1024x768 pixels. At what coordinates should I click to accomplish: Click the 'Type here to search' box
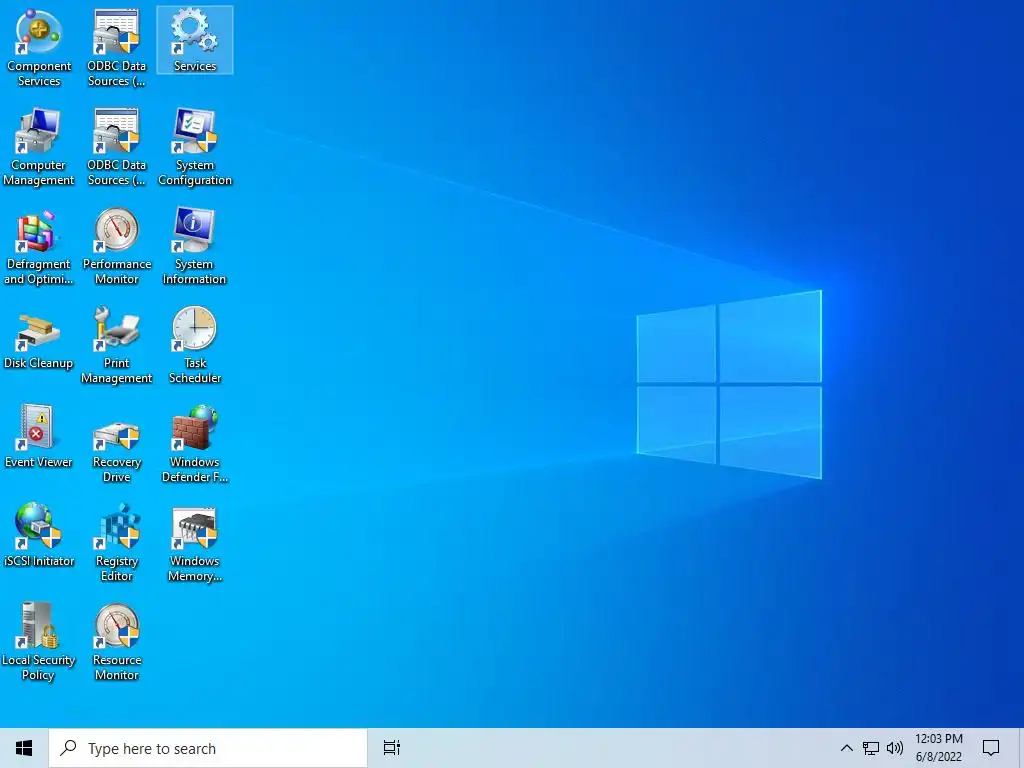tap(208, 748)
